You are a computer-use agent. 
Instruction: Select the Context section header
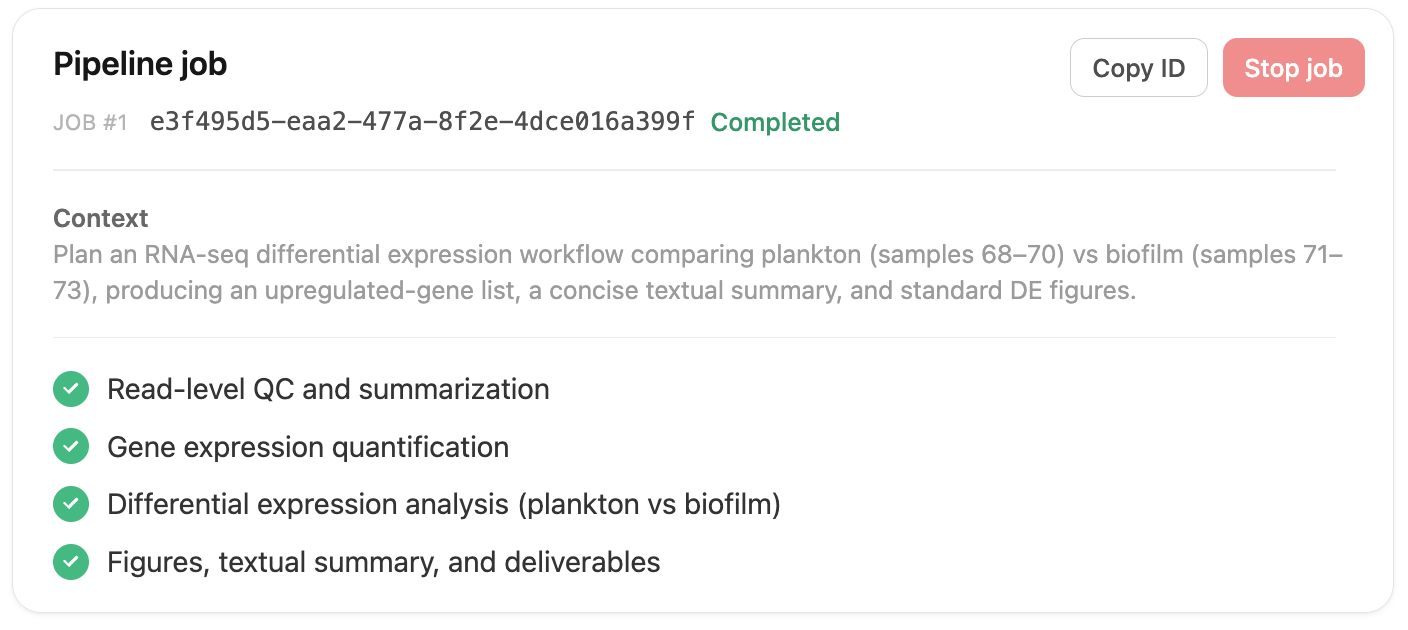coord(100,218)
